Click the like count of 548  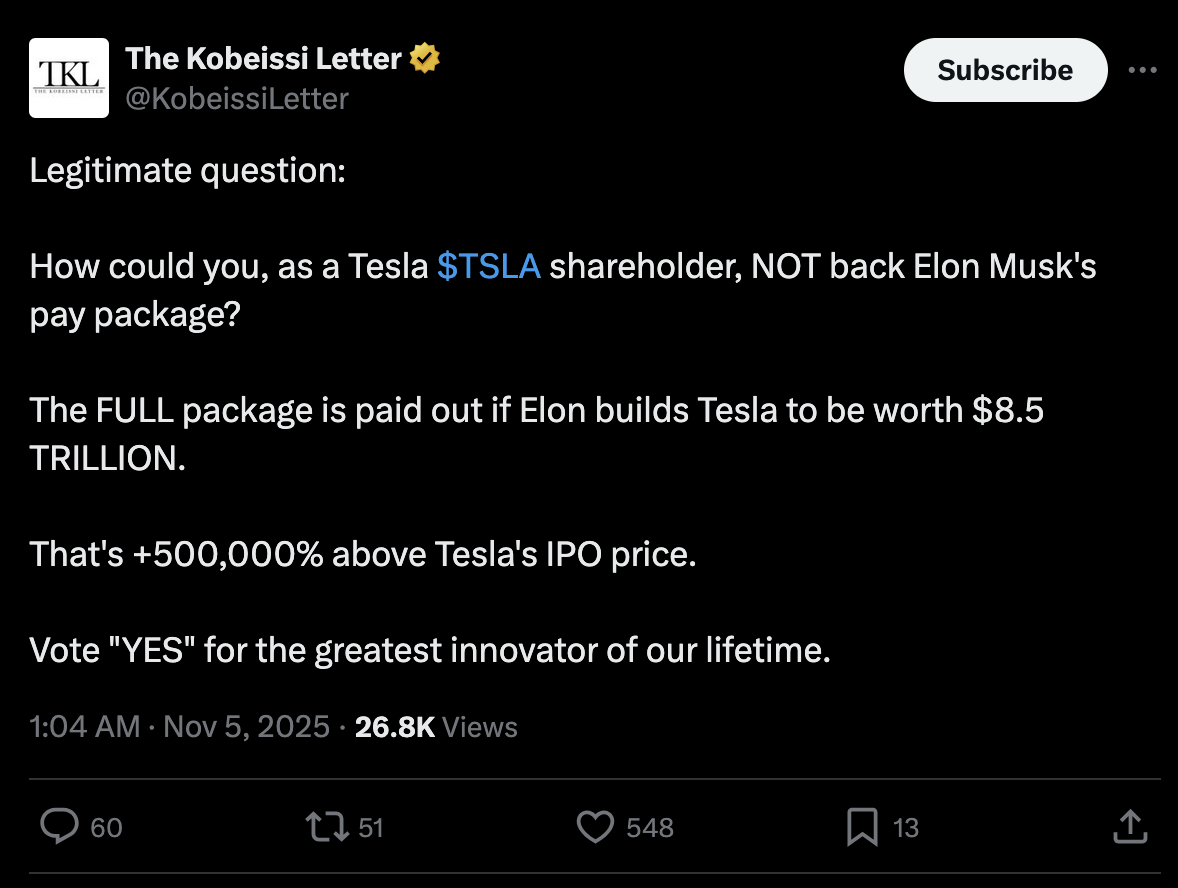(x=650, y=828)
